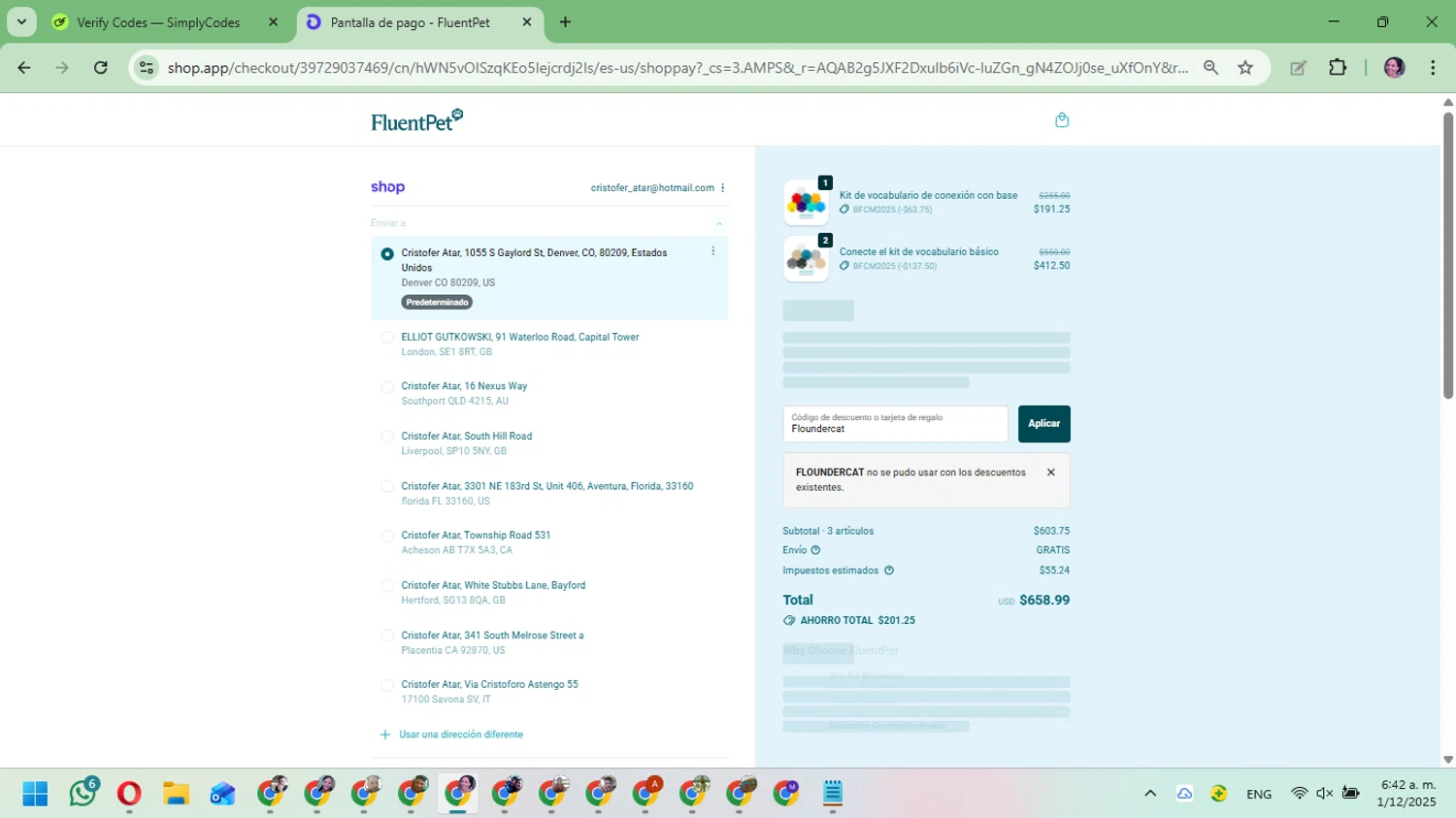The width and height of the screenshot is (1456, 818).
Task: Open a new browser tab
Action: [x=565, y=22]
